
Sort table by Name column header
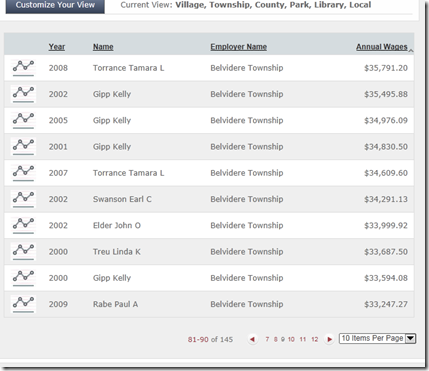click(x=103, y=47)
